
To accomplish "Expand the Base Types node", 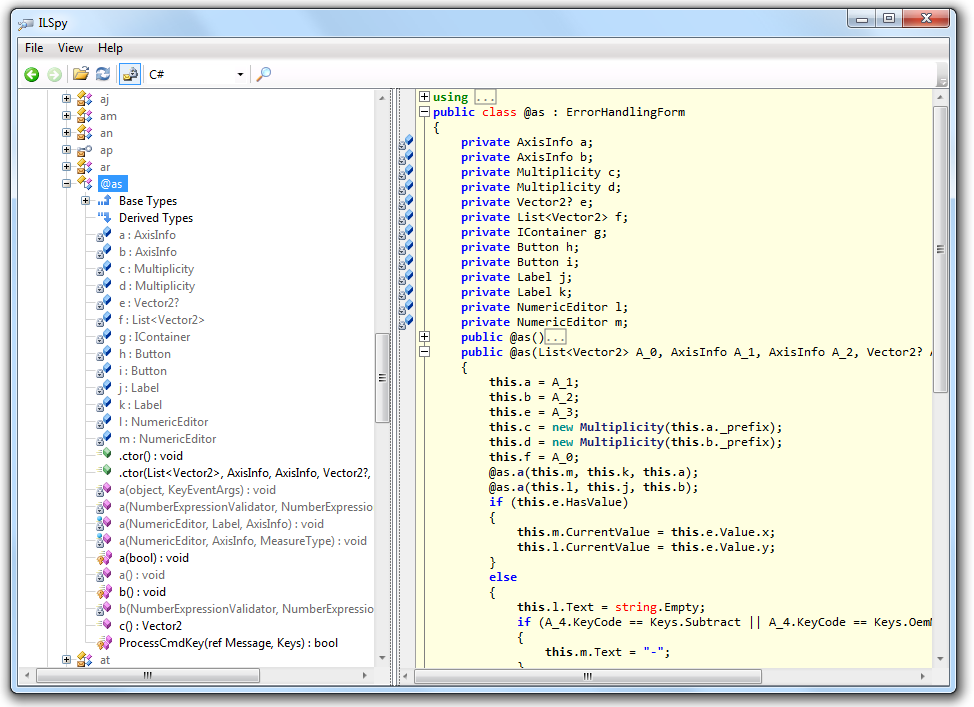I will click(86, 200).
